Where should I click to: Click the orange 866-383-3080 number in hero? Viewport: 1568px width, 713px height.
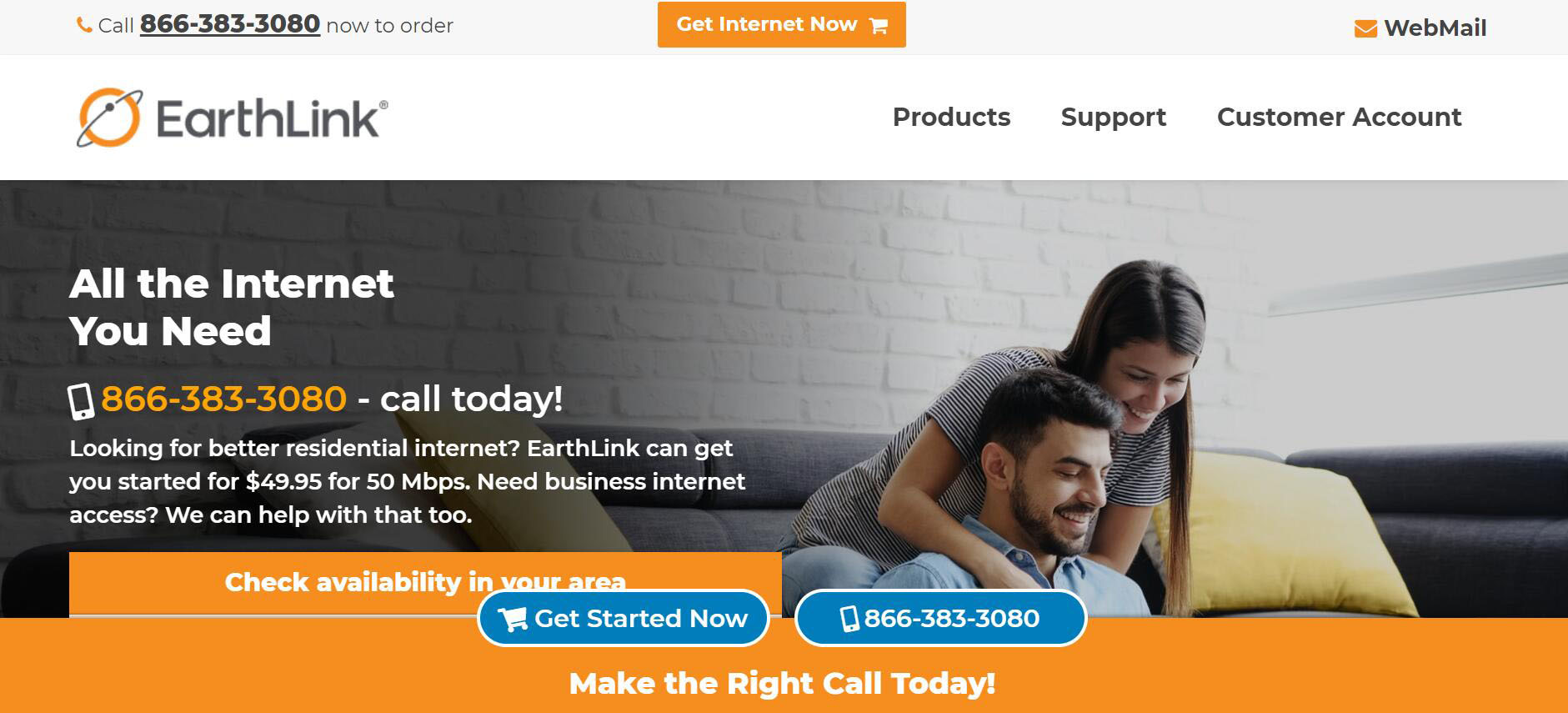pyautogui.click(x=223, y=399)
